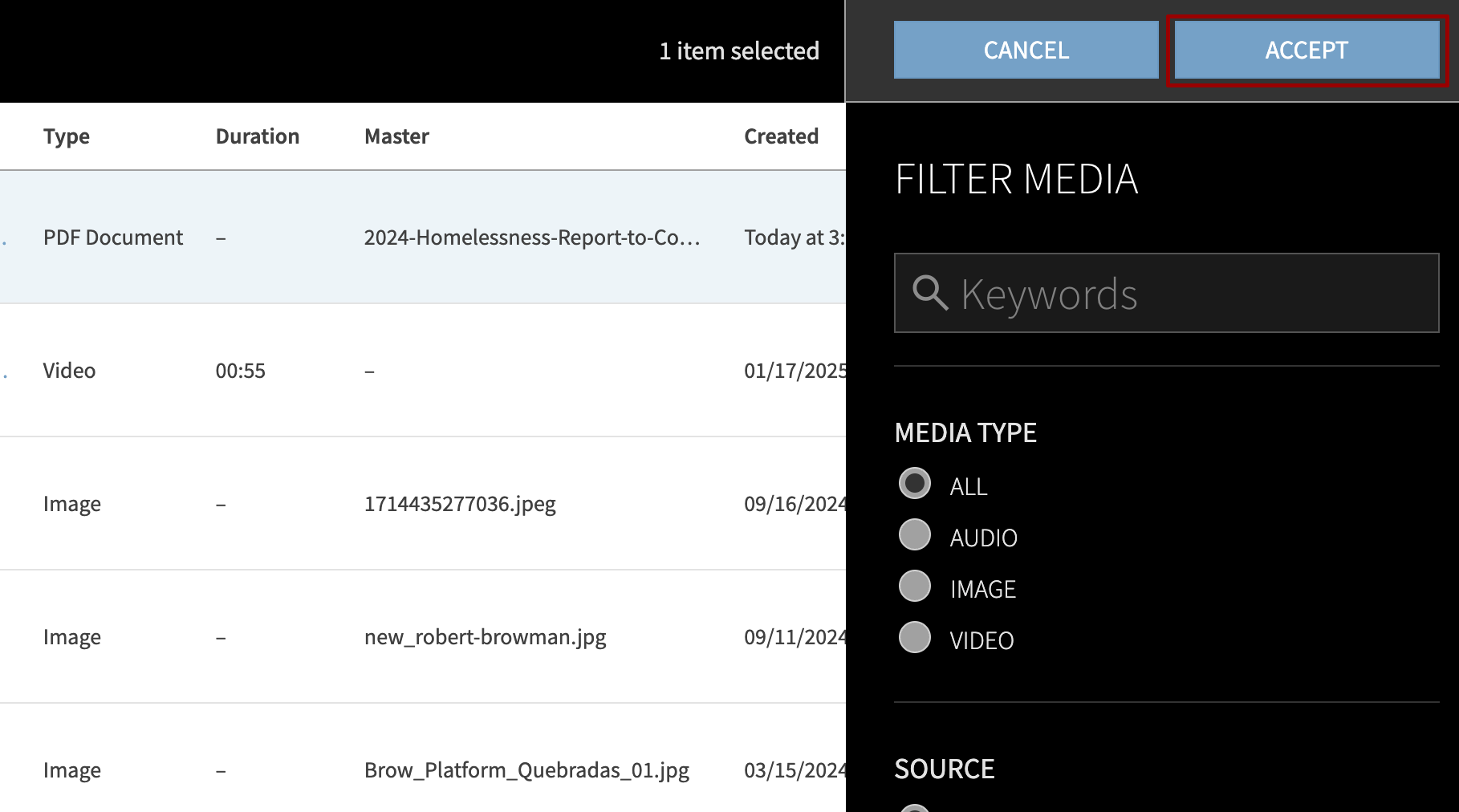Sort media list by the Created column
Viewport: 1459px width, 812px height.
point(780,136)
